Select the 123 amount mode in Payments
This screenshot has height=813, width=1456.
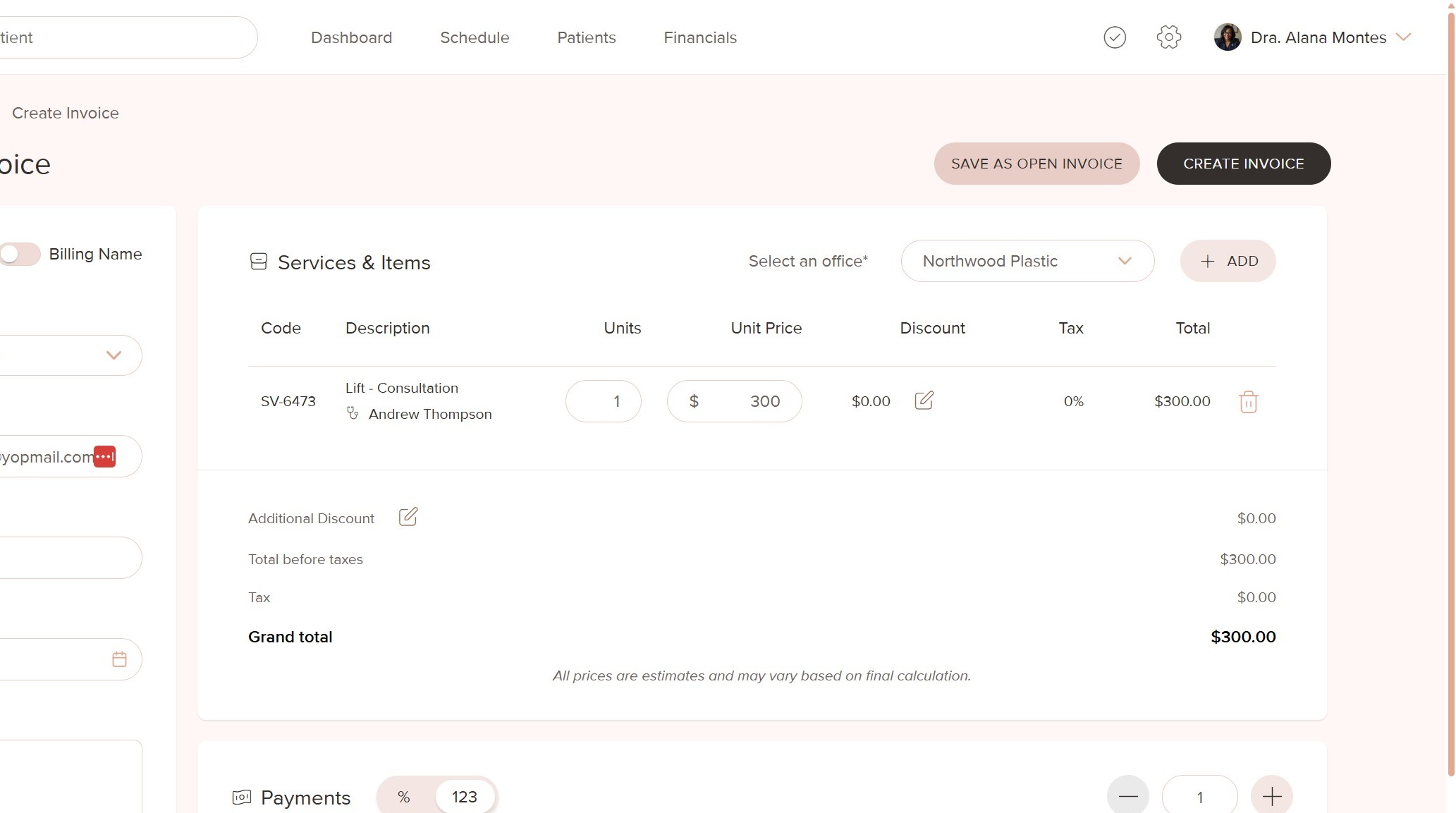464,797
